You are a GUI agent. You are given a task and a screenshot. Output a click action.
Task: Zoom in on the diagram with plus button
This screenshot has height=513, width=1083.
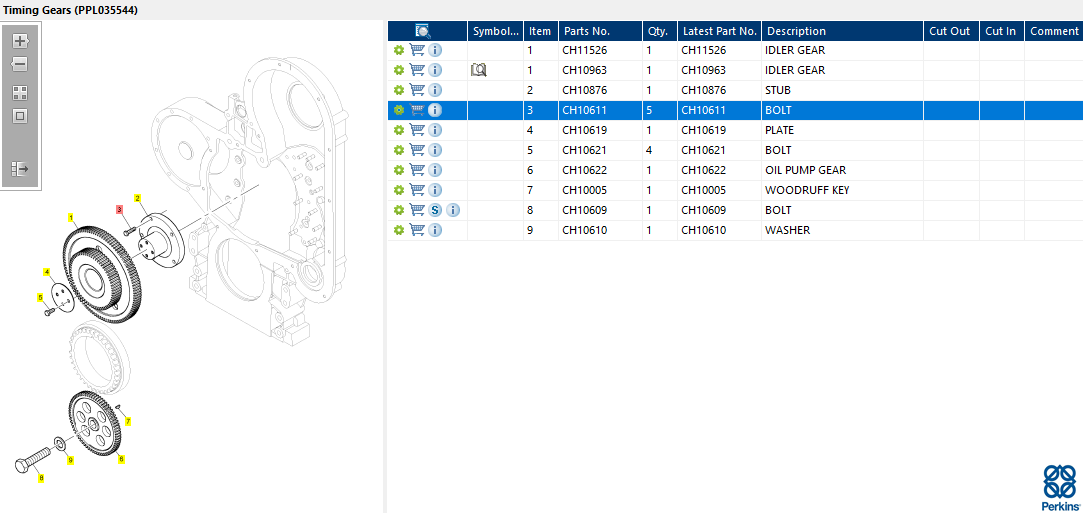click(20, 41)
